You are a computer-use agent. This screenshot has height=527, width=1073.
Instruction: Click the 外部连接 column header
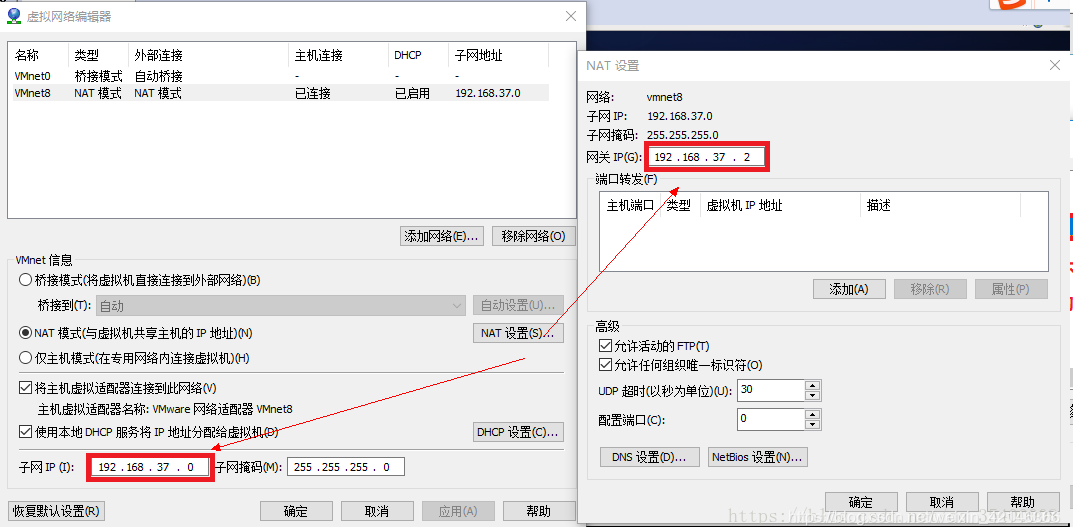[209, 55]
